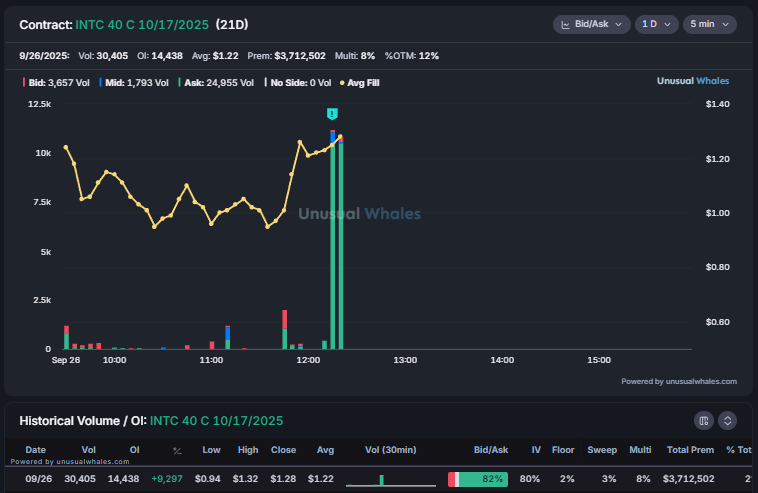This screenshot has height=493, width=758.
Task: Expand the 1 D time range dropdown
Action: pos(655,24)
